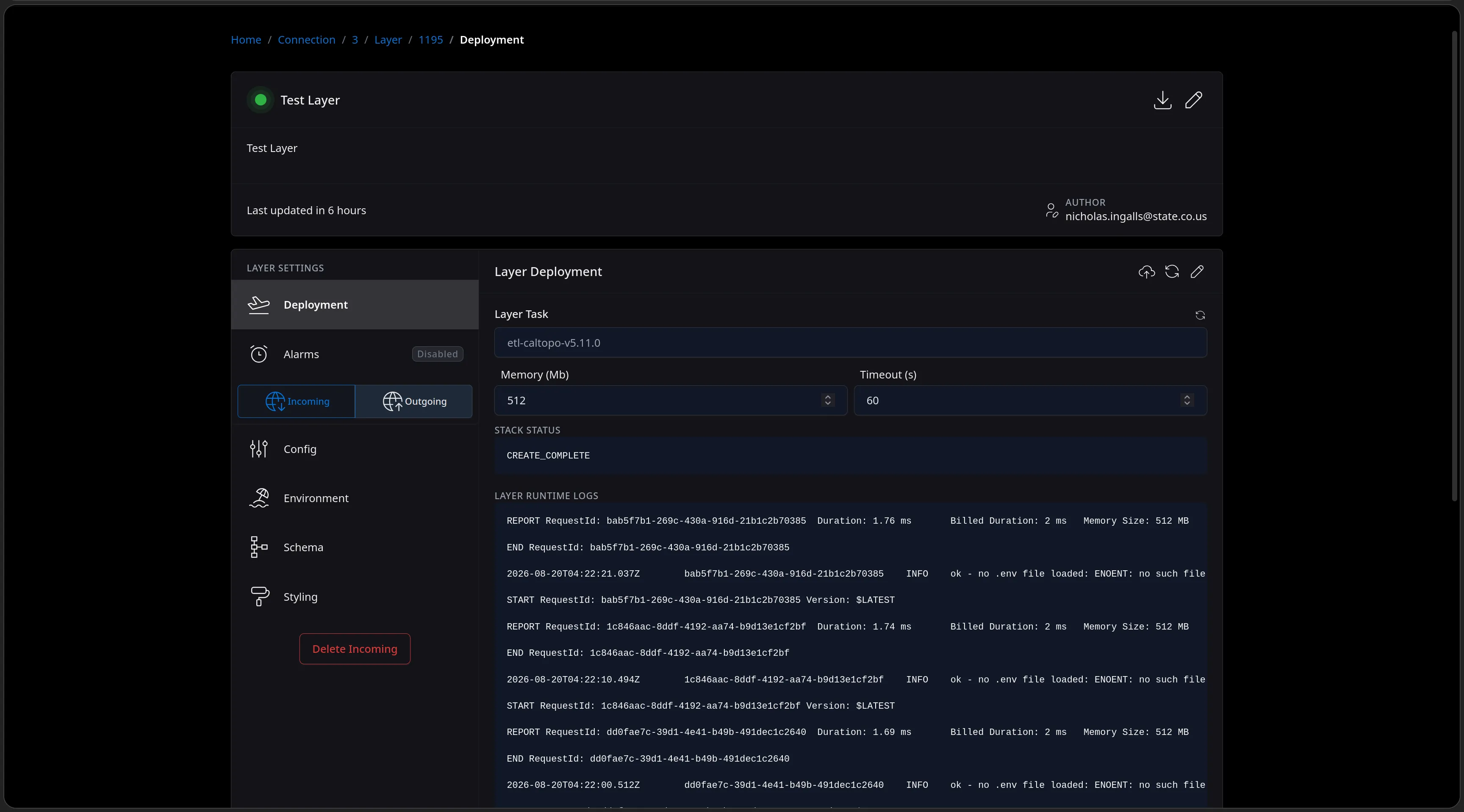Click log line 'END RequestId: bab5f7b1-269c-430a-916d-21b1c2b70385'
This screenshot has width=1464, height=812.
click(648, 547)
